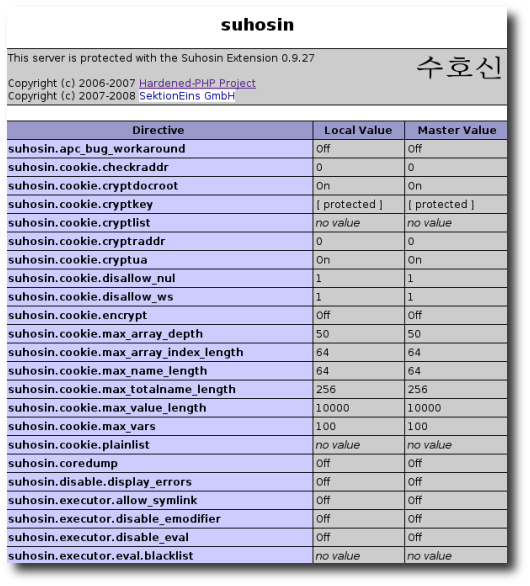Screen dimensions: 530x586
Task: Click local On value of cookie.cryptdocroot
Action: [323, 186]
